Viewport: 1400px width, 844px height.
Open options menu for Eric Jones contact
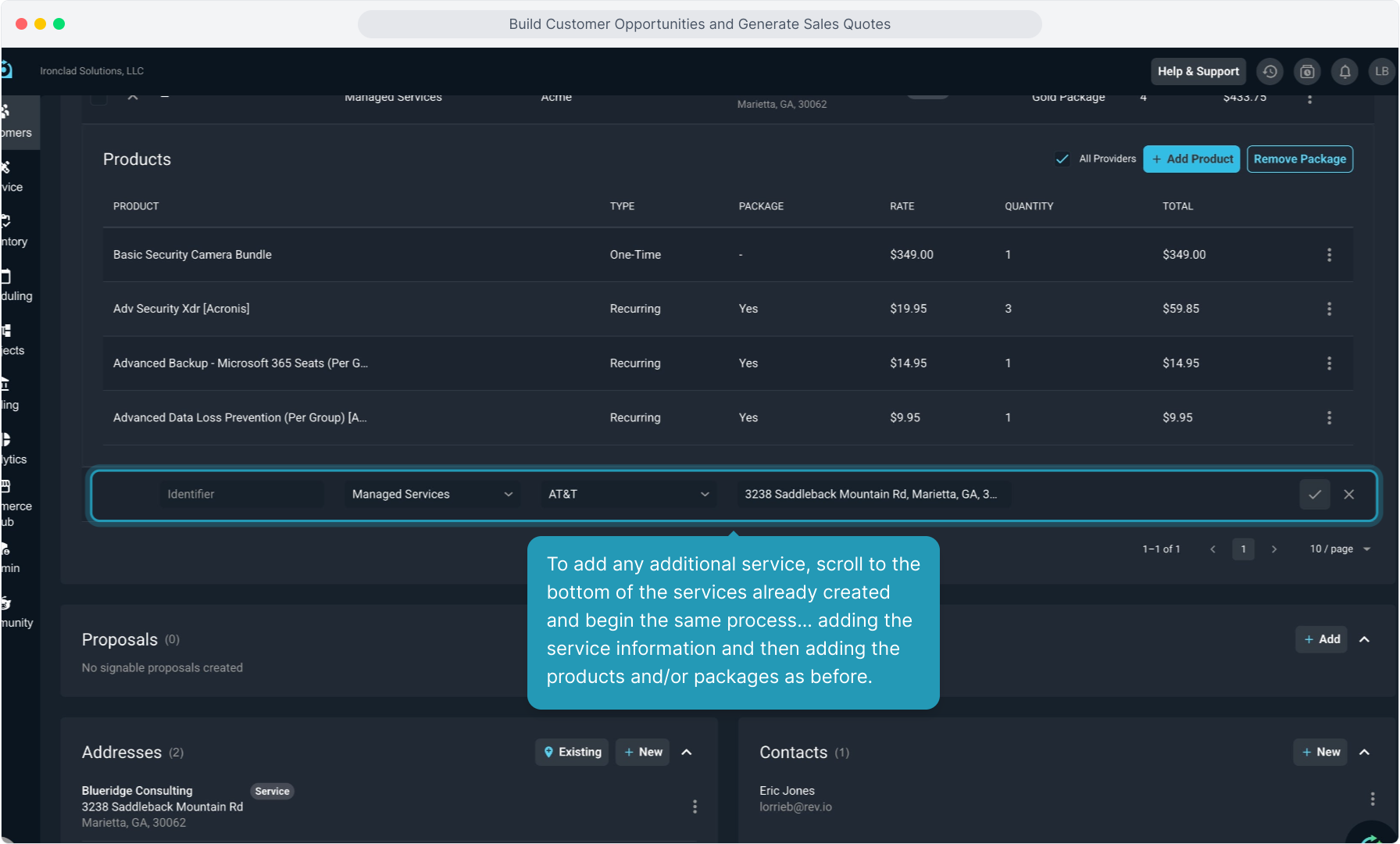pyautogui.click(x=1372, y=799)
